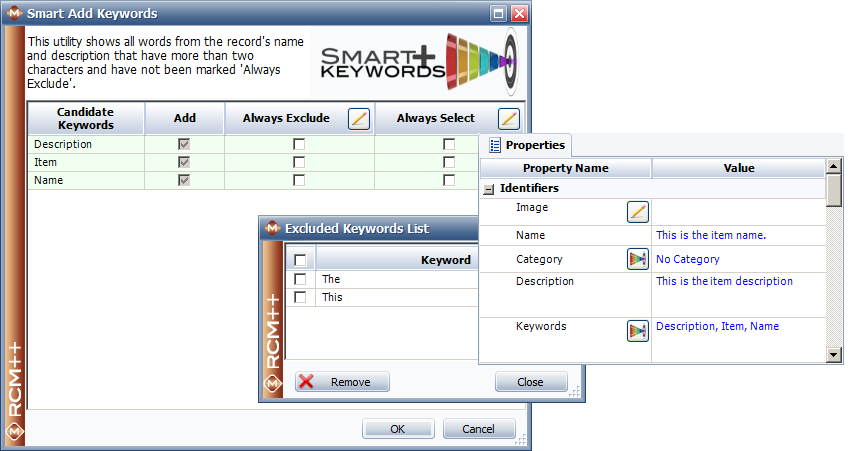Click the red X Remove icon

pos(306,382)
